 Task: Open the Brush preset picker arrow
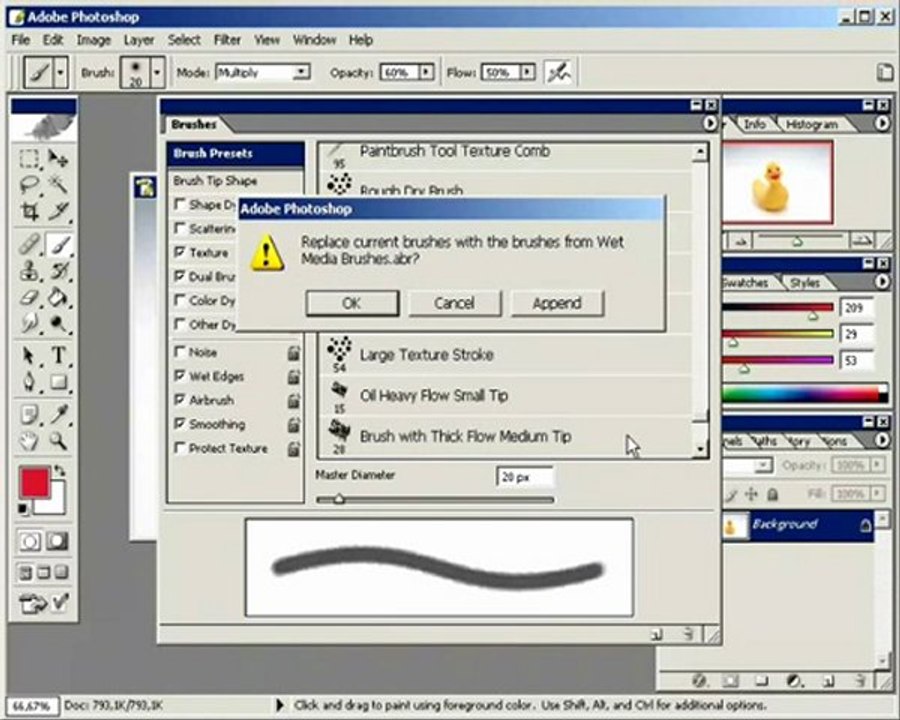pos(157,72)
